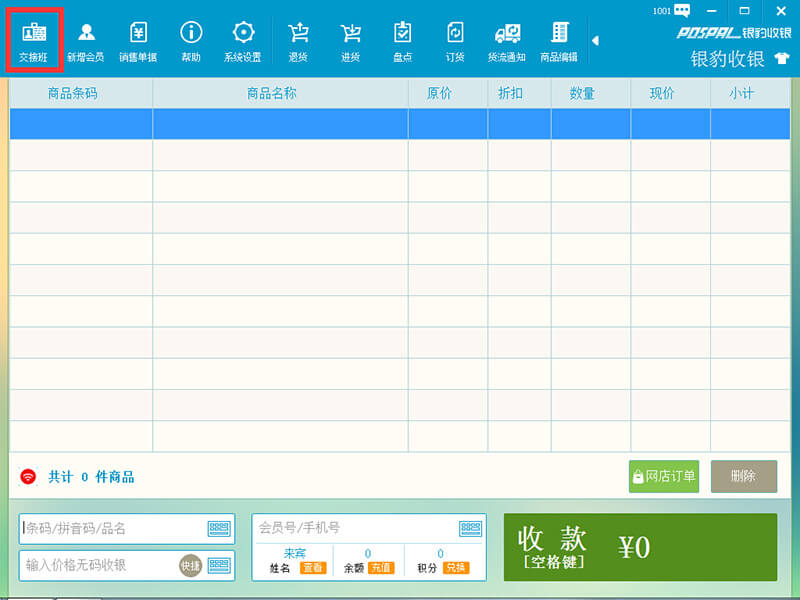Open 销售单据 sales receipts
Viewport: 800px width, 600px height.
click(138, 42)
